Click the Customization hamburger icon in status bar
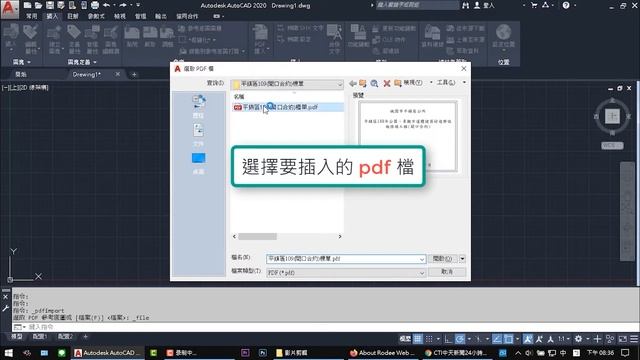The height and width of the screenshot is (360, 640). [633, 339]
